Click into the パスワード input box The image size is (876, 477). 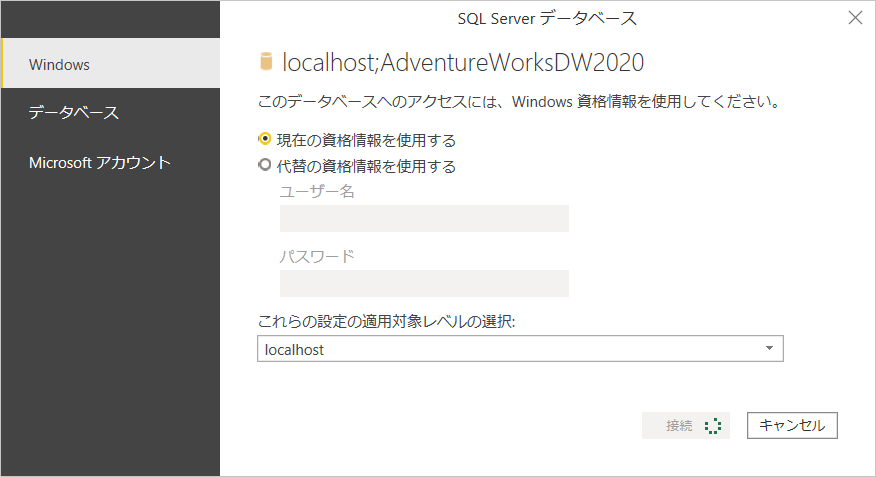(424, 283)
